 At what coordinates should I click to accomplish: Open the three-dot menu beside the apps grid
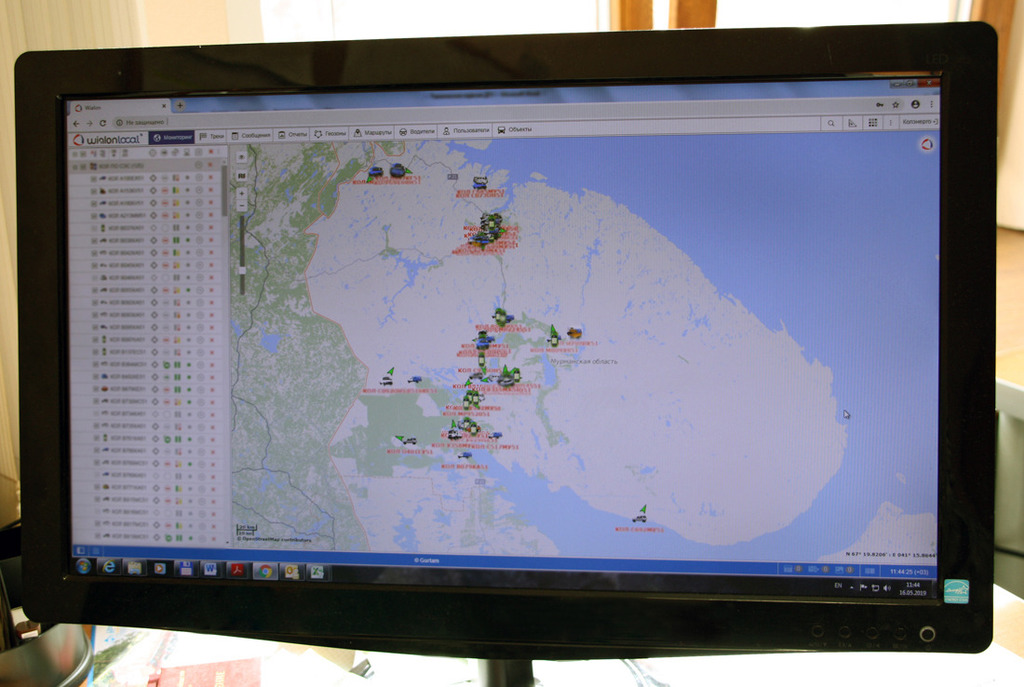pos(890,123)
